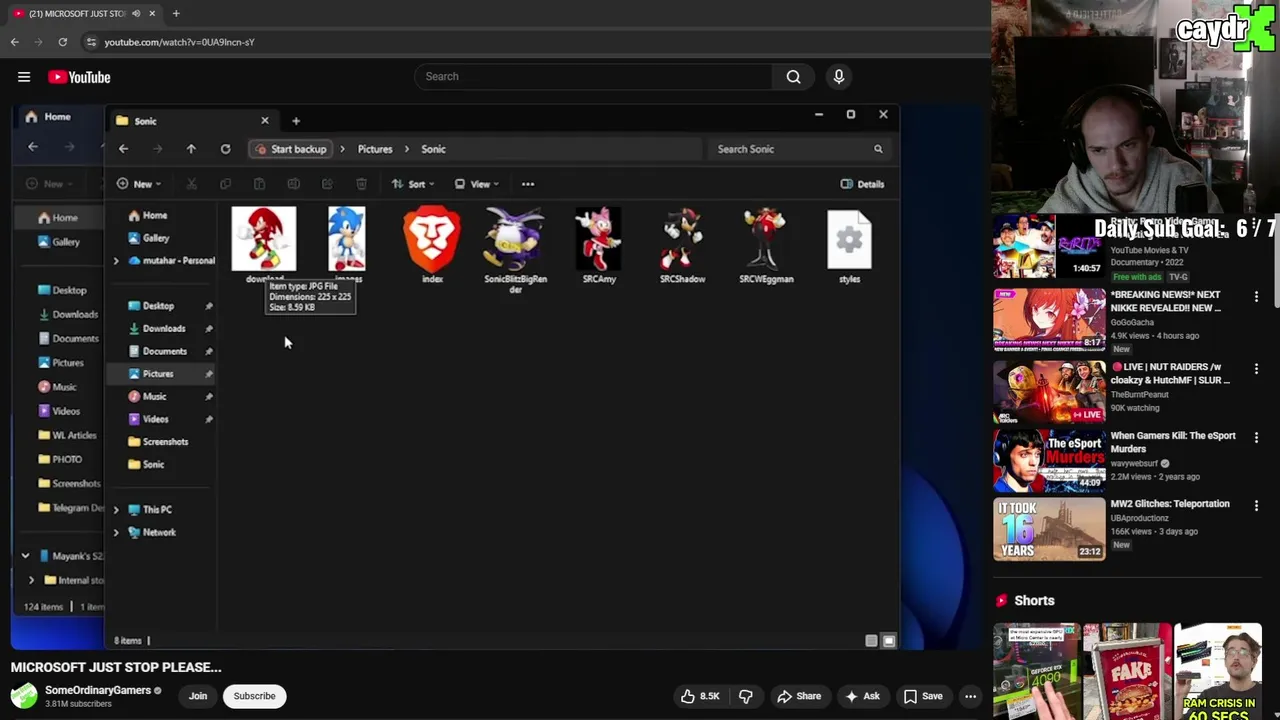Save the video to a playlist

923,696
